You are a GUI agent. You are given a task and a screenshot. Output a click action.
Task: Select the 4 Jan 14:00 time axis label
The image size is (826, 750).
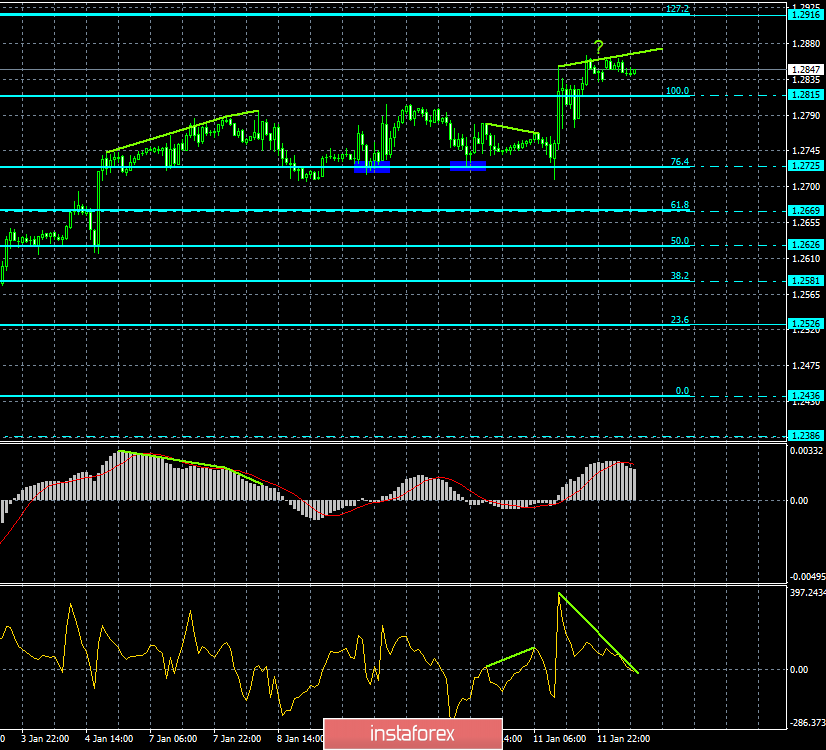click(110, 739)
